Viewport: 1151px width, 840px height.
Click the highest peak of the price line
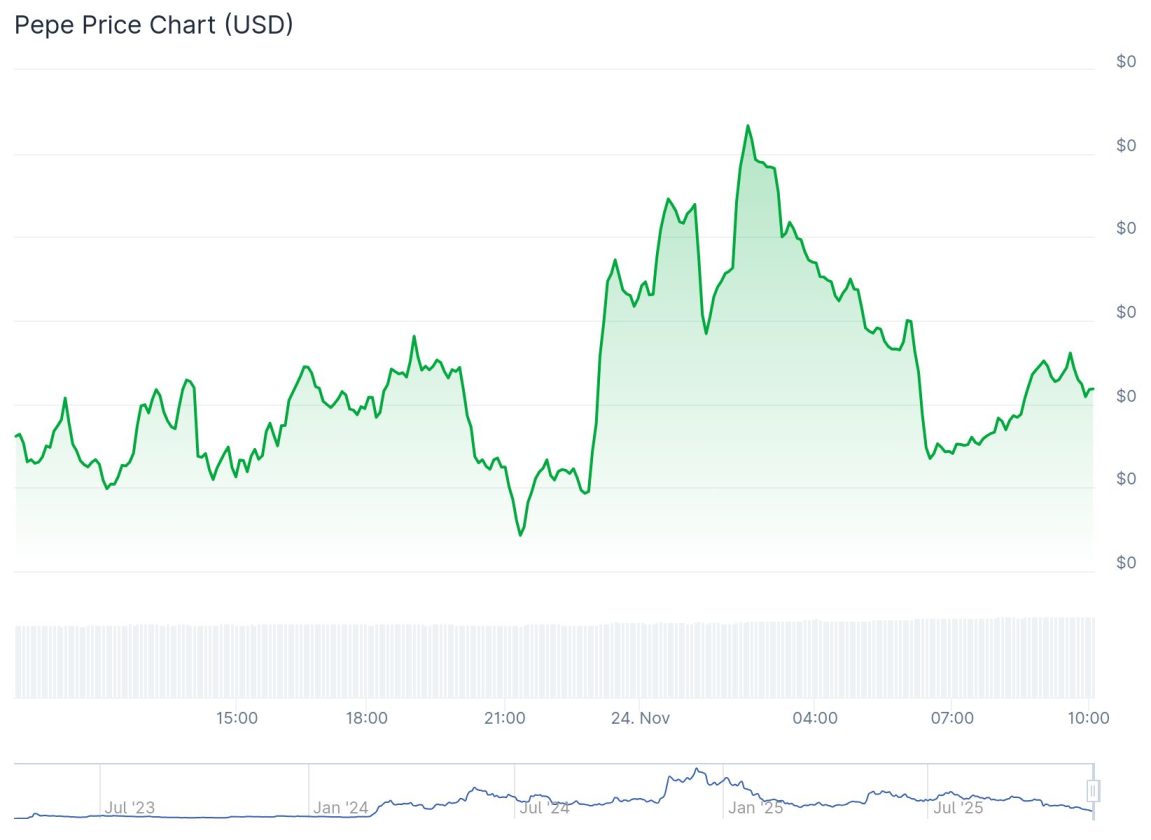(x=747, y=126)
